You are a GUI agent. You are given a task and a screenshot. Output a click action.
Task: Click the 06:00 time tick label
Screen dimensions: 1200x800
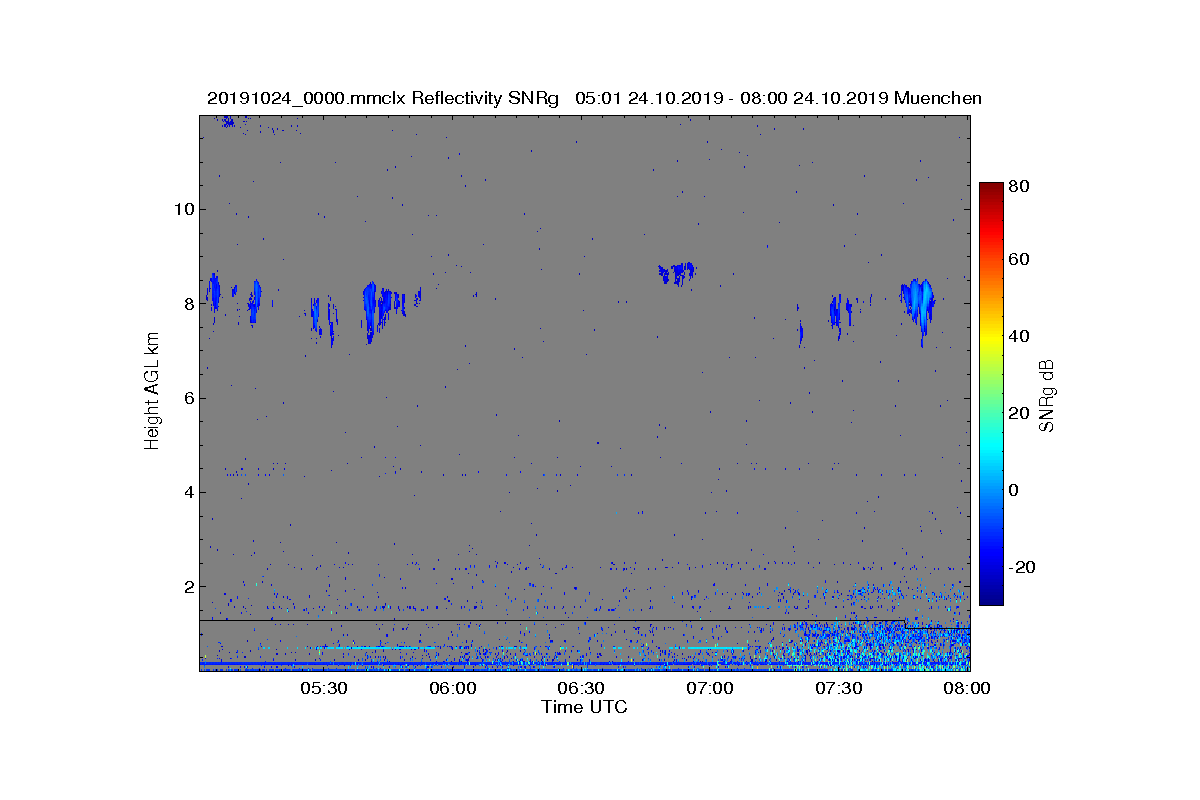pos(453,688)
